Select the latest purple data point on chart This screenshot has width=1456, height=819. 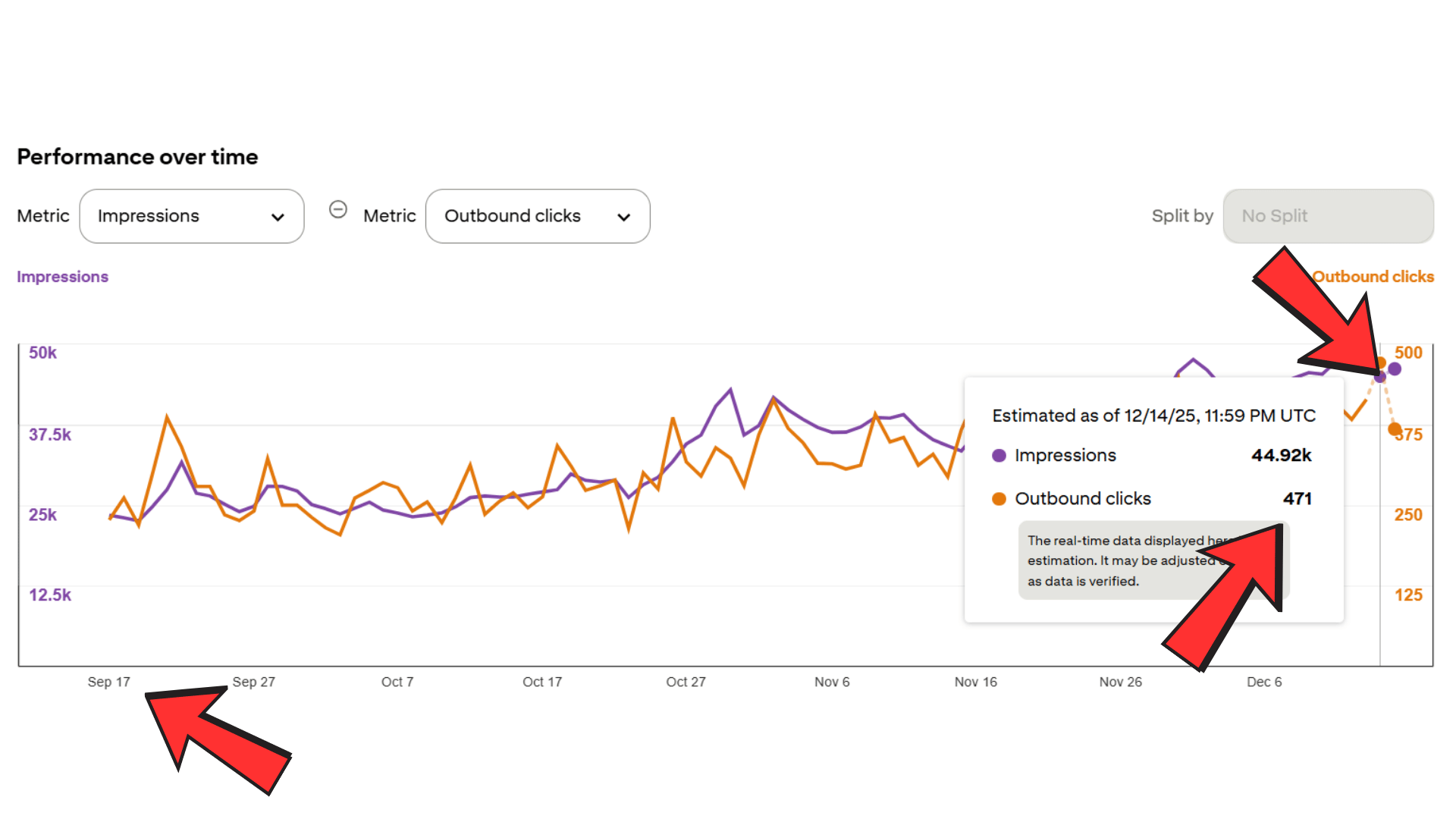coord(1395,369)
